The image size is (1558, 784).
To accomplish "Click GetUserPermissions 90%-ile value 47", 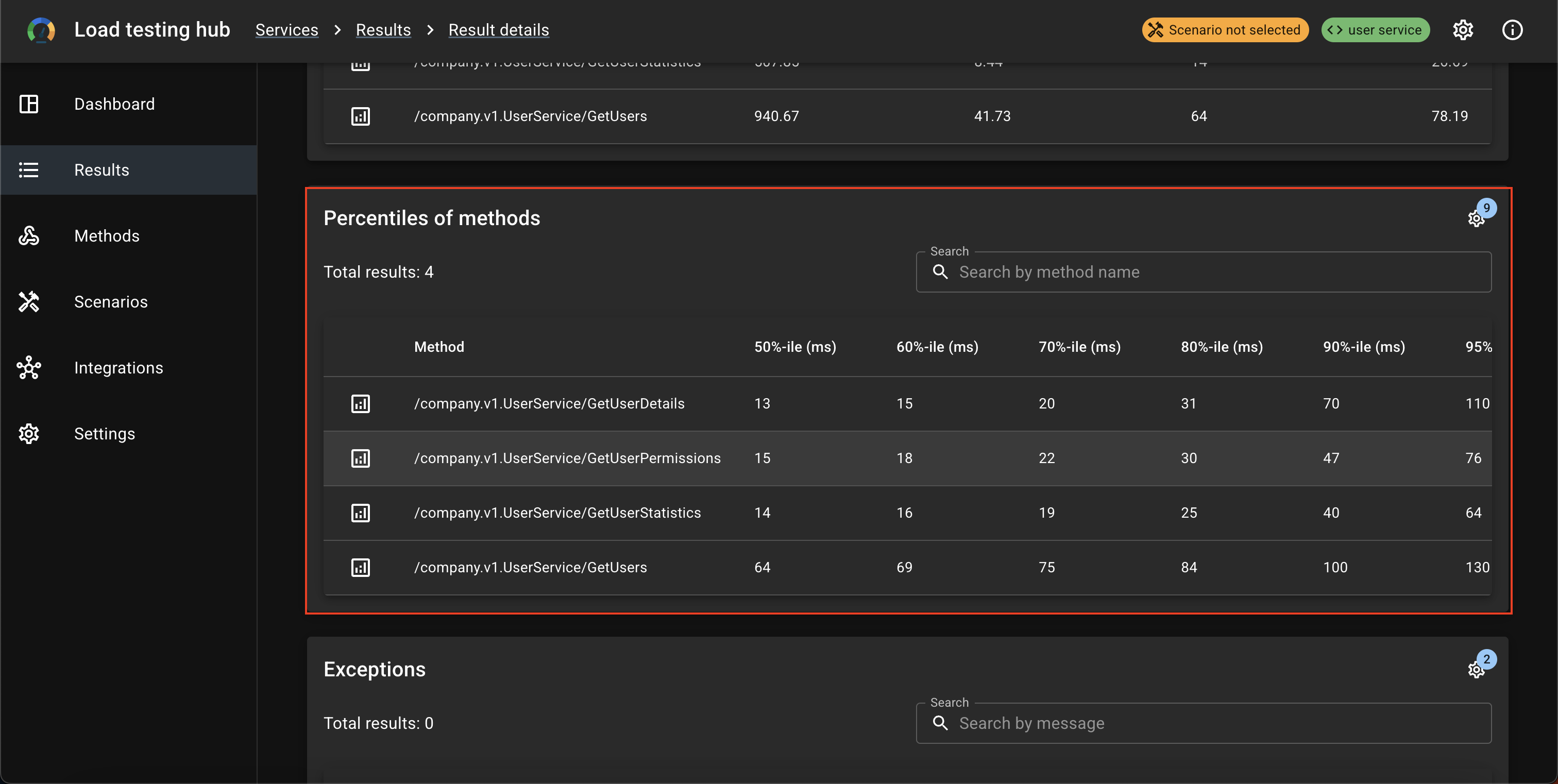I will point(1331,458).
